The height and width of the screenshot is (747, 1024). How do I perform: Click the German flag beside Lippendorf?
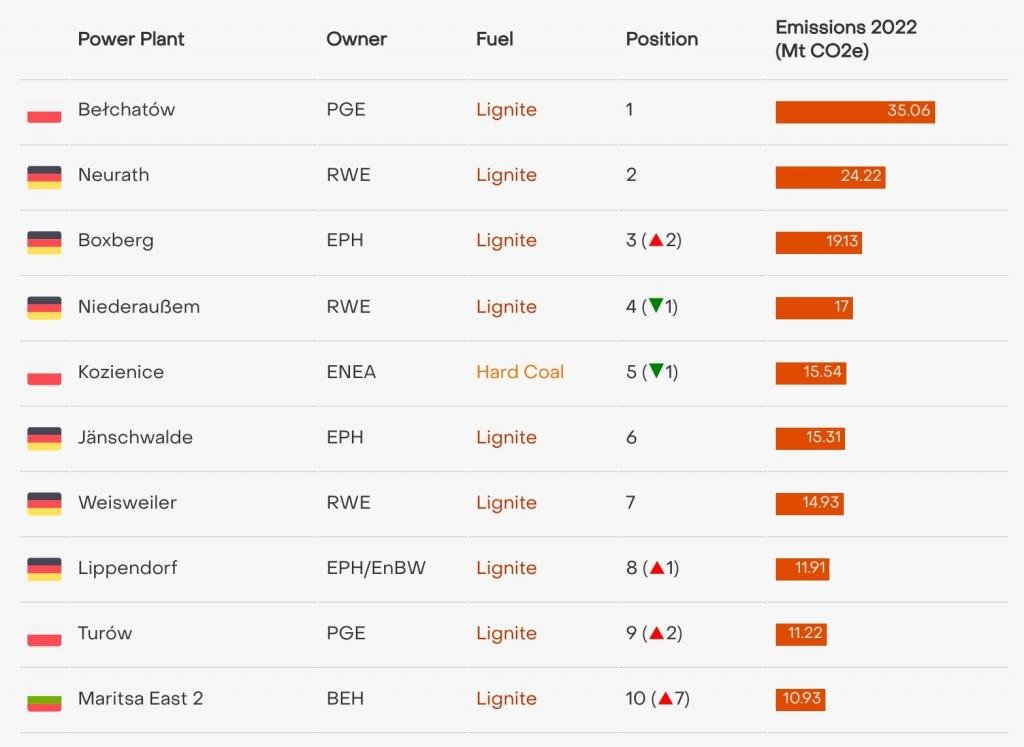pyautogui.click(x=44, y=569)
